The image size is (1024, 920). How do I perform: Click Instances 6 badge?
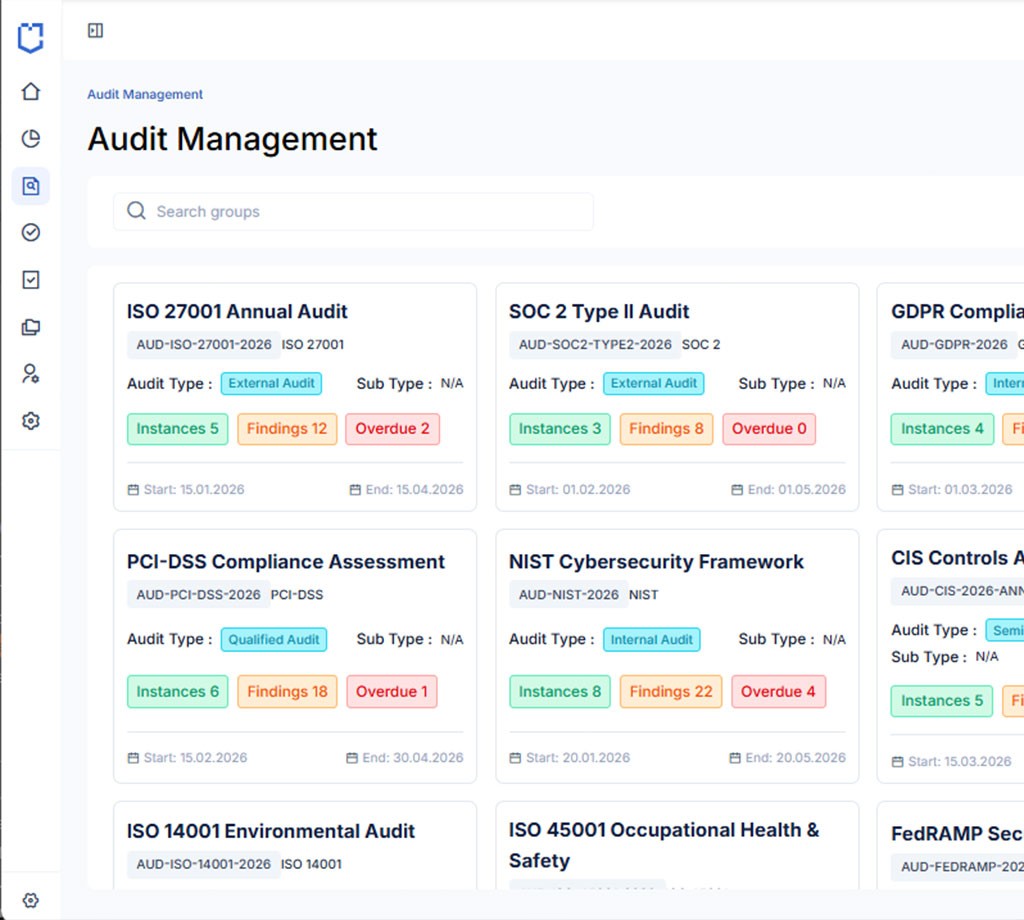178,691
